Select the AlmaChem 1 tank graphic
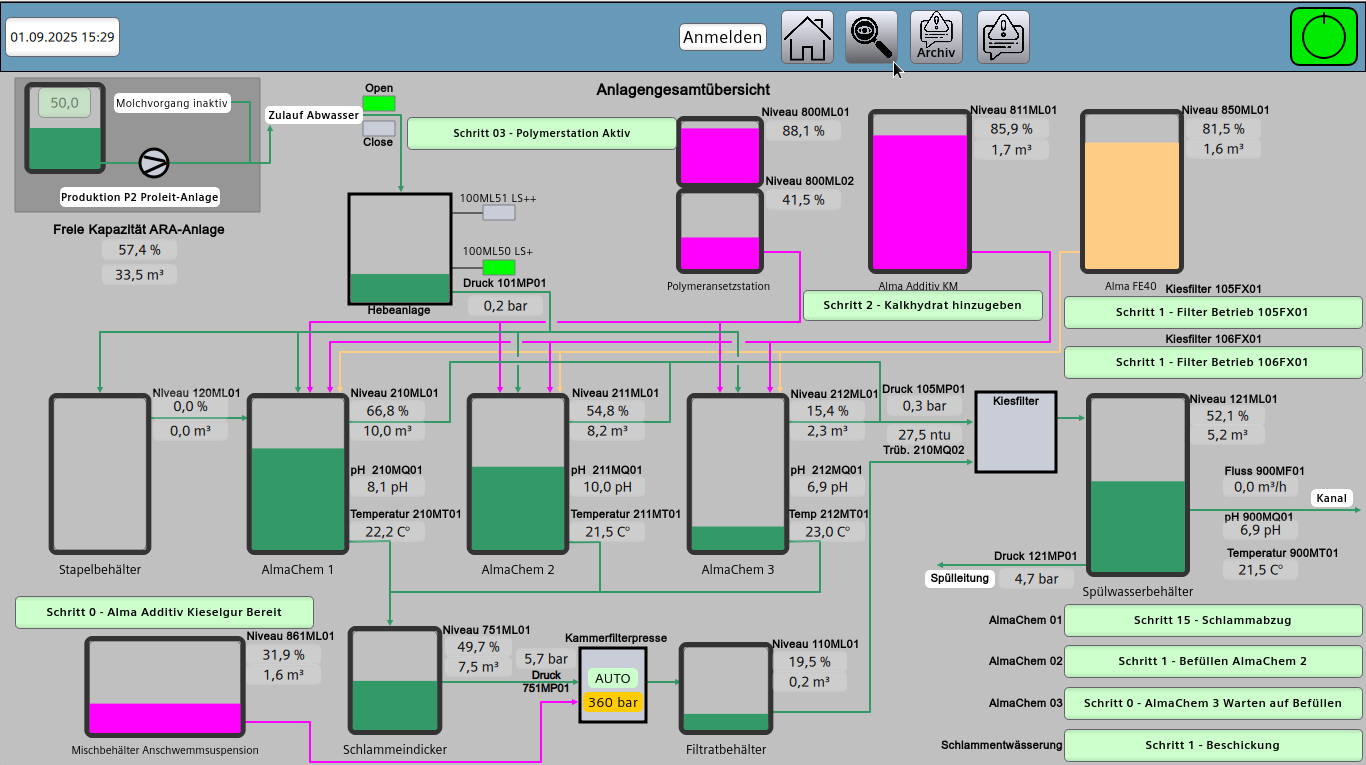1366x765 pixels. tap(297, 474)
